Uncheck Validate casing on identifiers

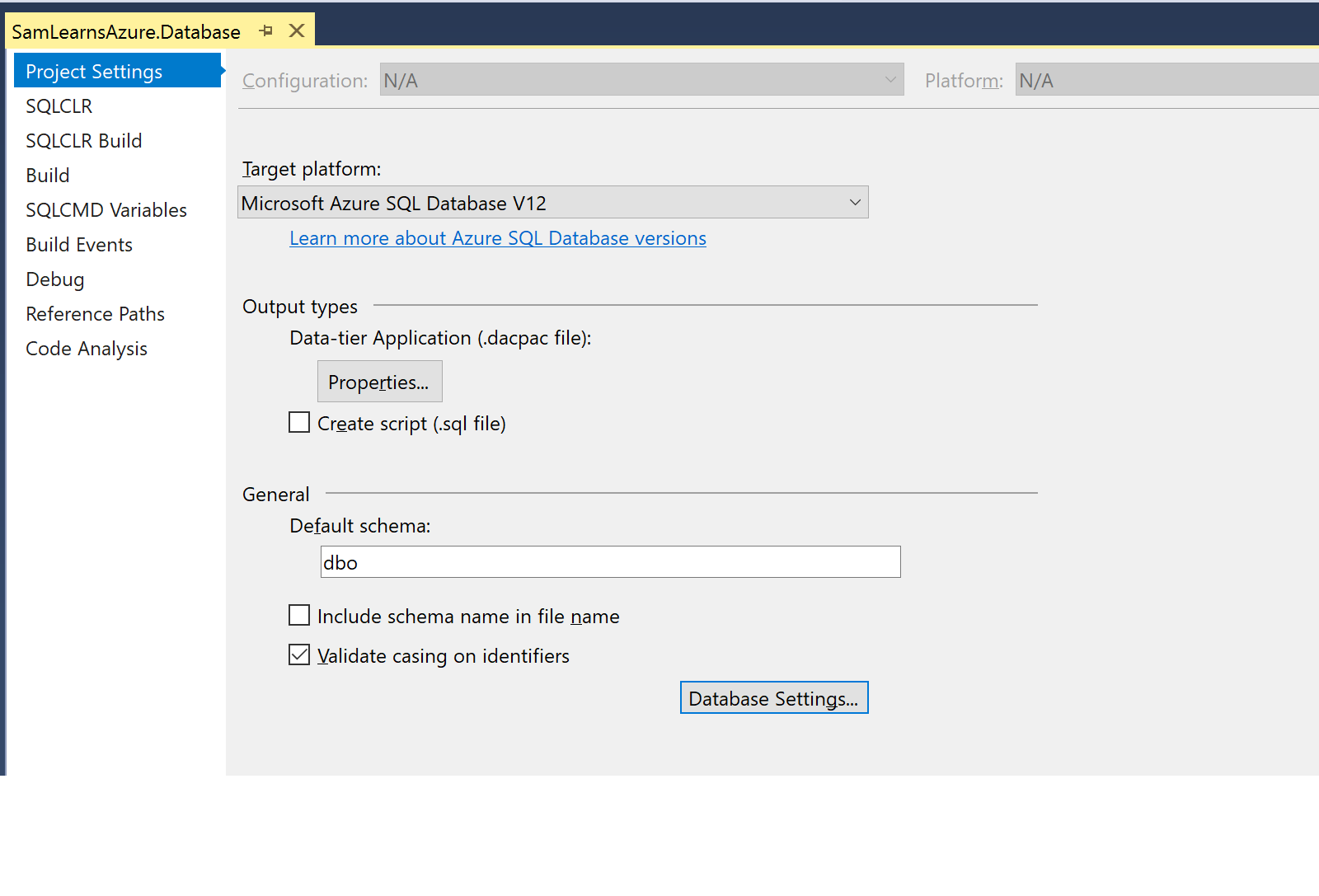pyautogui.click(x=299, y=655)
